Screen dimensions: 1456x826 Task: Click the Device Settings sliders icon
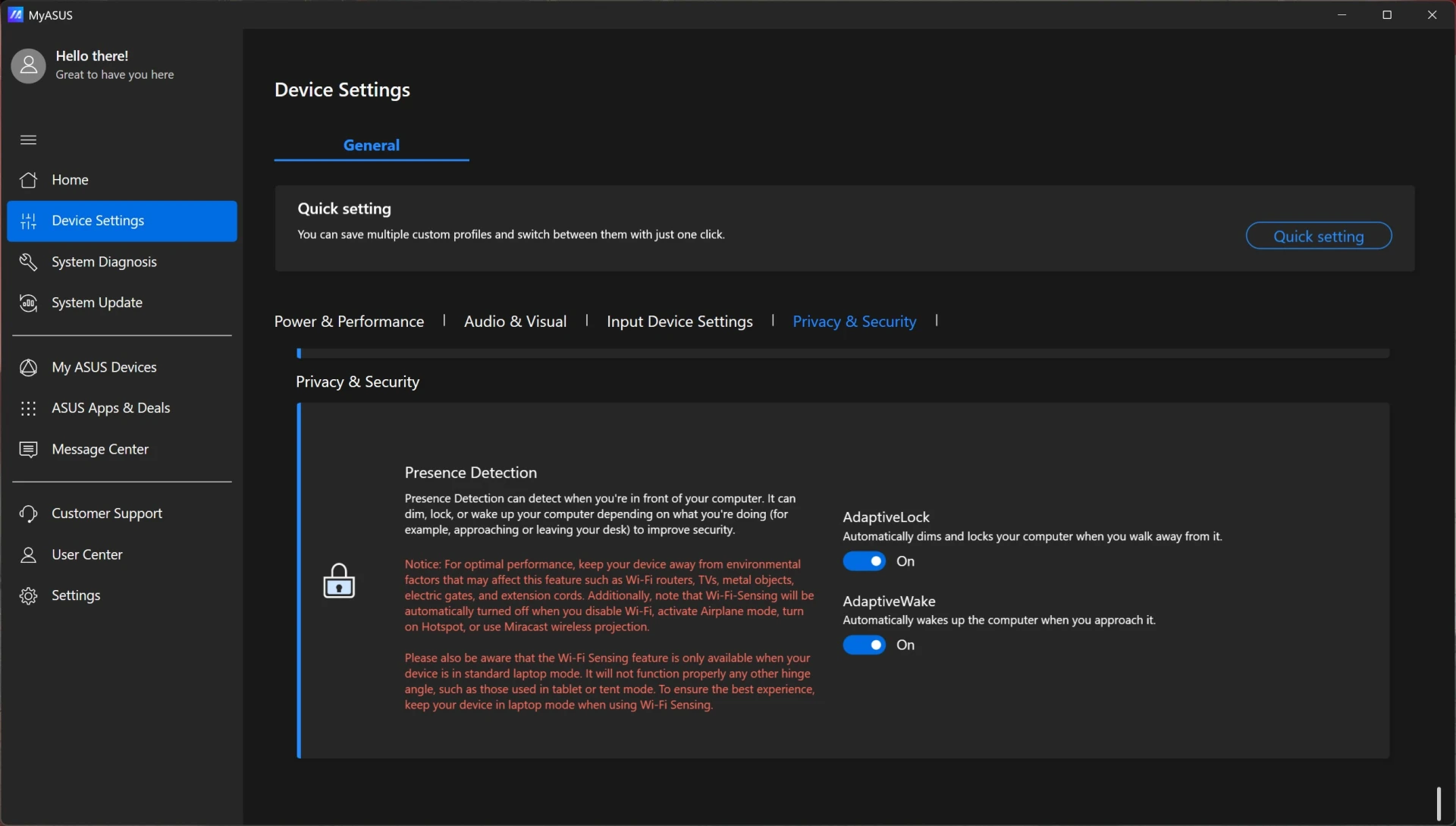[x=29, y=221]
